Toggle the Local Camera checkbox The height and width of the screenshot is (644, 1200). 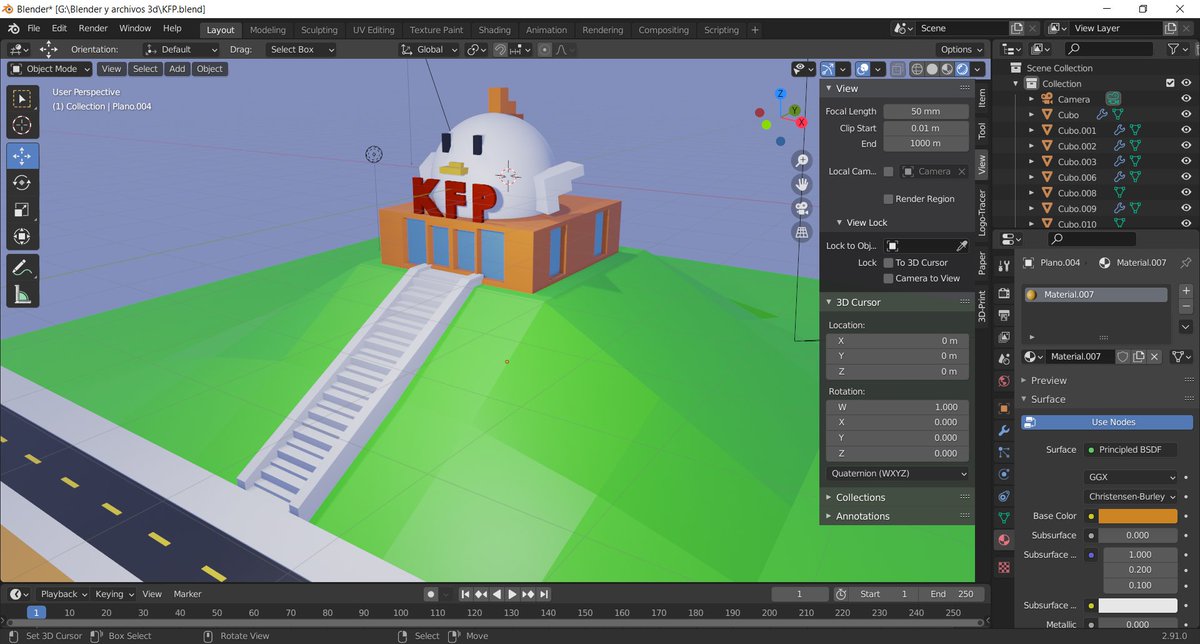pos(888,172)
